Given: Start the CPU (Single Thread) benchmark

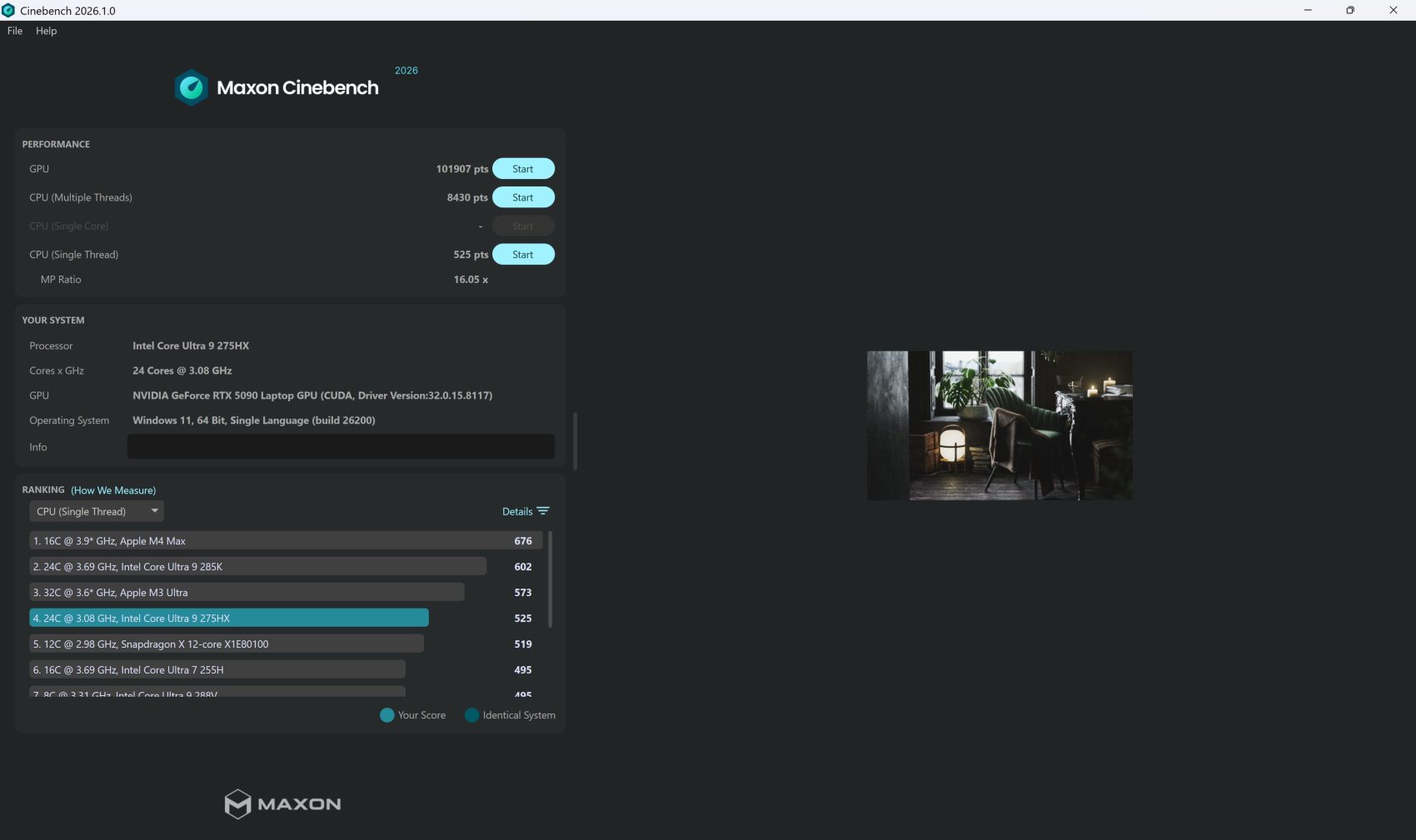Looking at the screenshot, I should coord(523,255).
